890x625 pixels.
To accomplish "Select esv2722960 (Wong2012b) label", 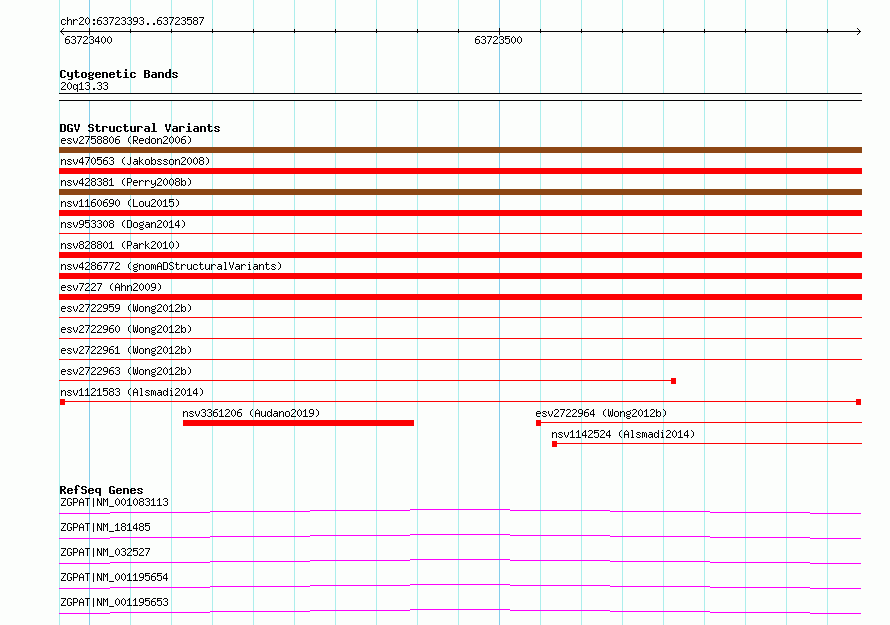I will pyautogui.click(x=126, y=329).
